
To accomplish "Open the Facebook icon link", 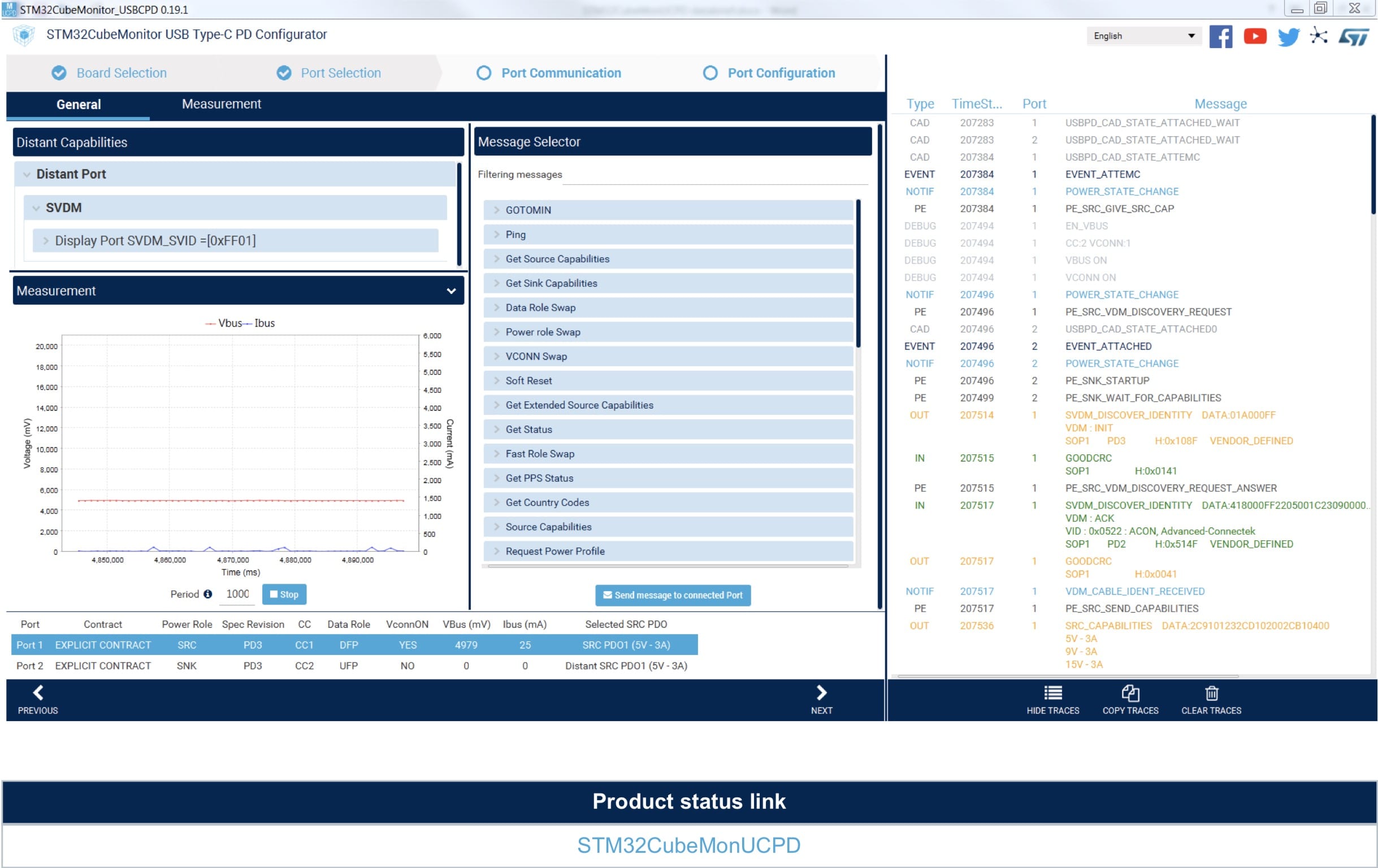I will [1220, 37].
